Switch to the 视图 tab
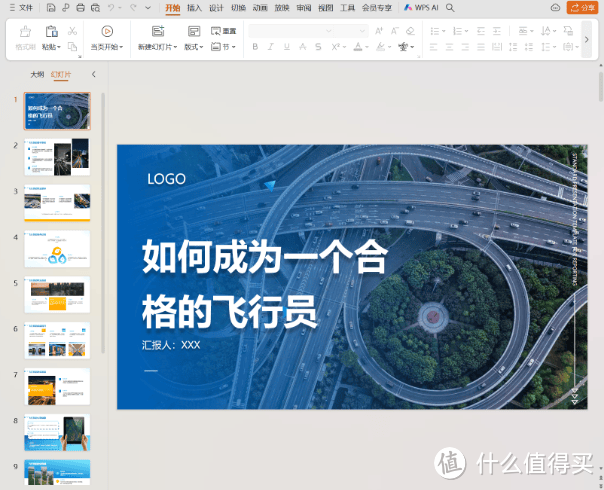The height and width of the screenshot is (490, 604). coord(325,8)
